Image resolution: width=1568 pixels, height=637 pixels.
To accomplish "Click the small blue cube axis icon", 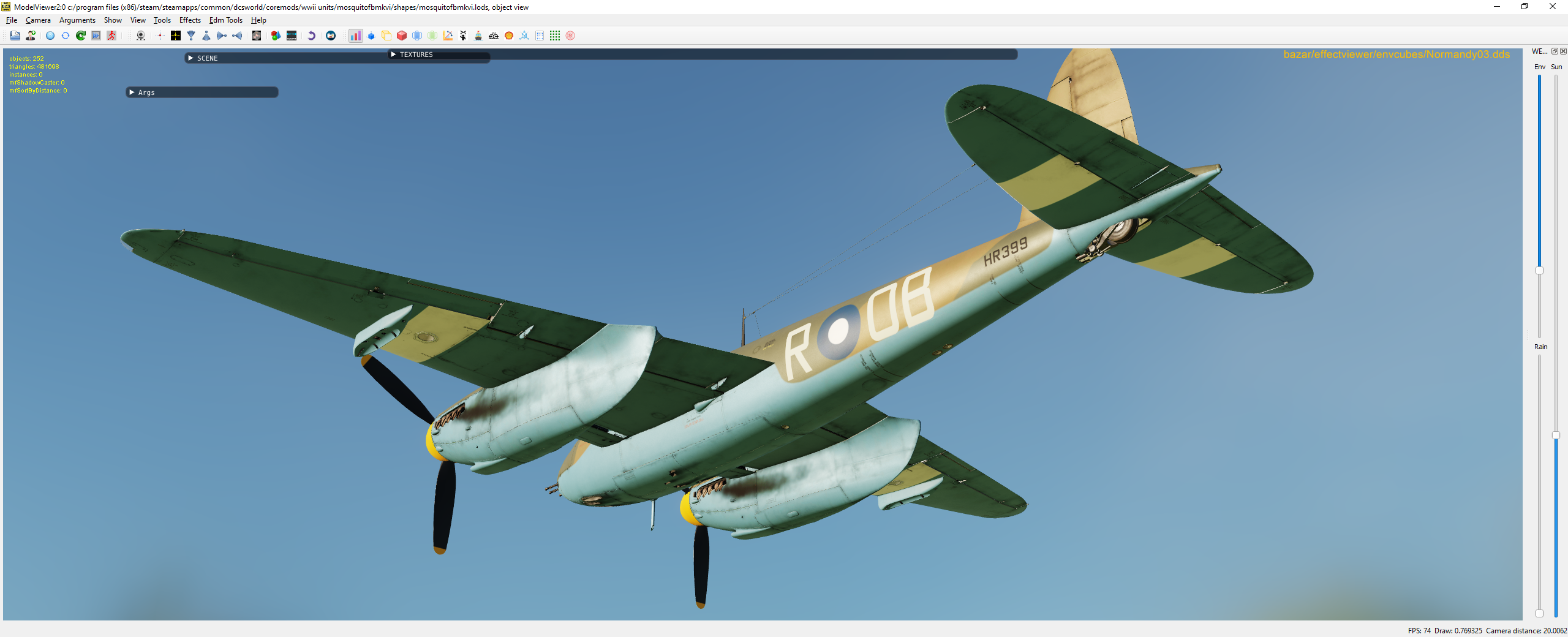I will tap(371, 36).
